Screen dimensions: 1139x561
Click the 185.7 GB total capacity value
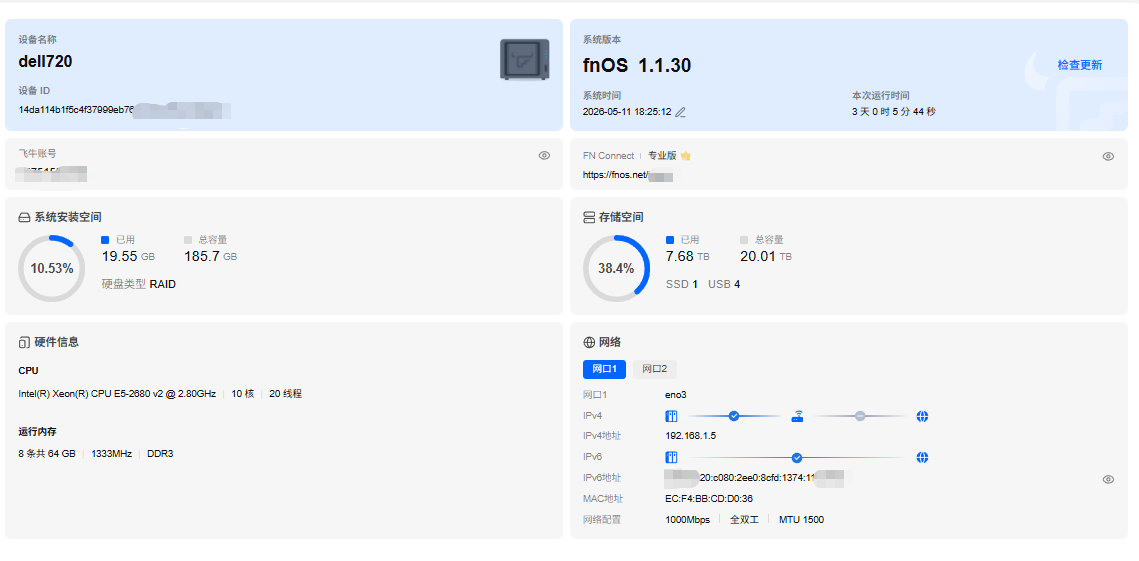coord(211,256)
